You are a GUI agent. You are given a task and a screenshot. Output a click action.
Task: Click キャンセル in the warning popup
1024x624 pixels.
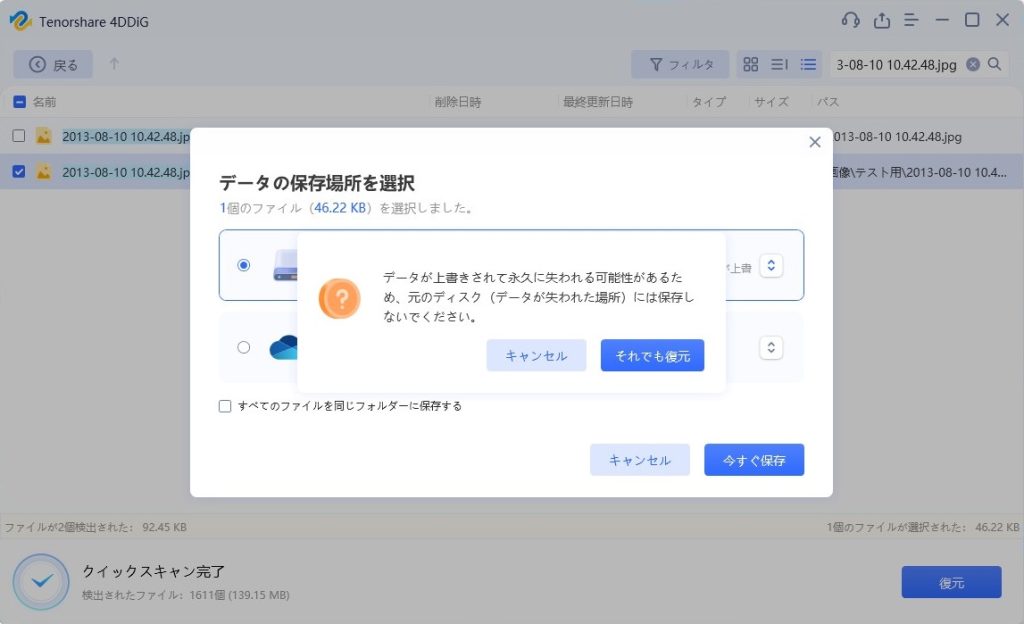pos(536,356)
